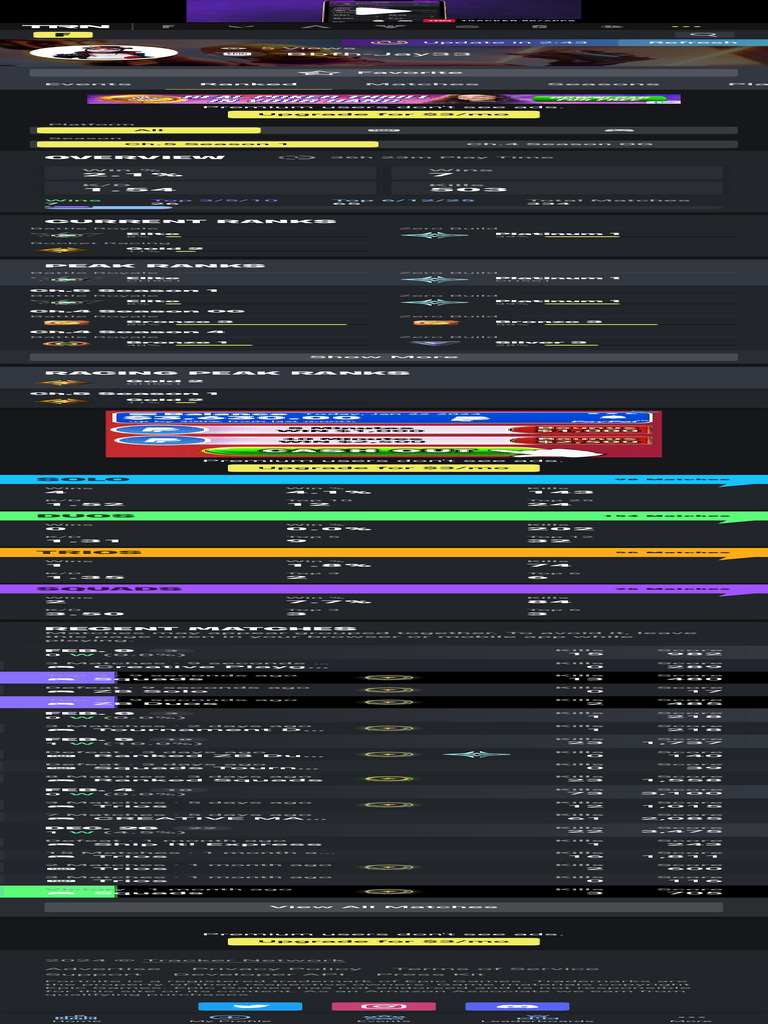Switch to the Matches tab
This screenshot has height=1024, width=768.
421,84
